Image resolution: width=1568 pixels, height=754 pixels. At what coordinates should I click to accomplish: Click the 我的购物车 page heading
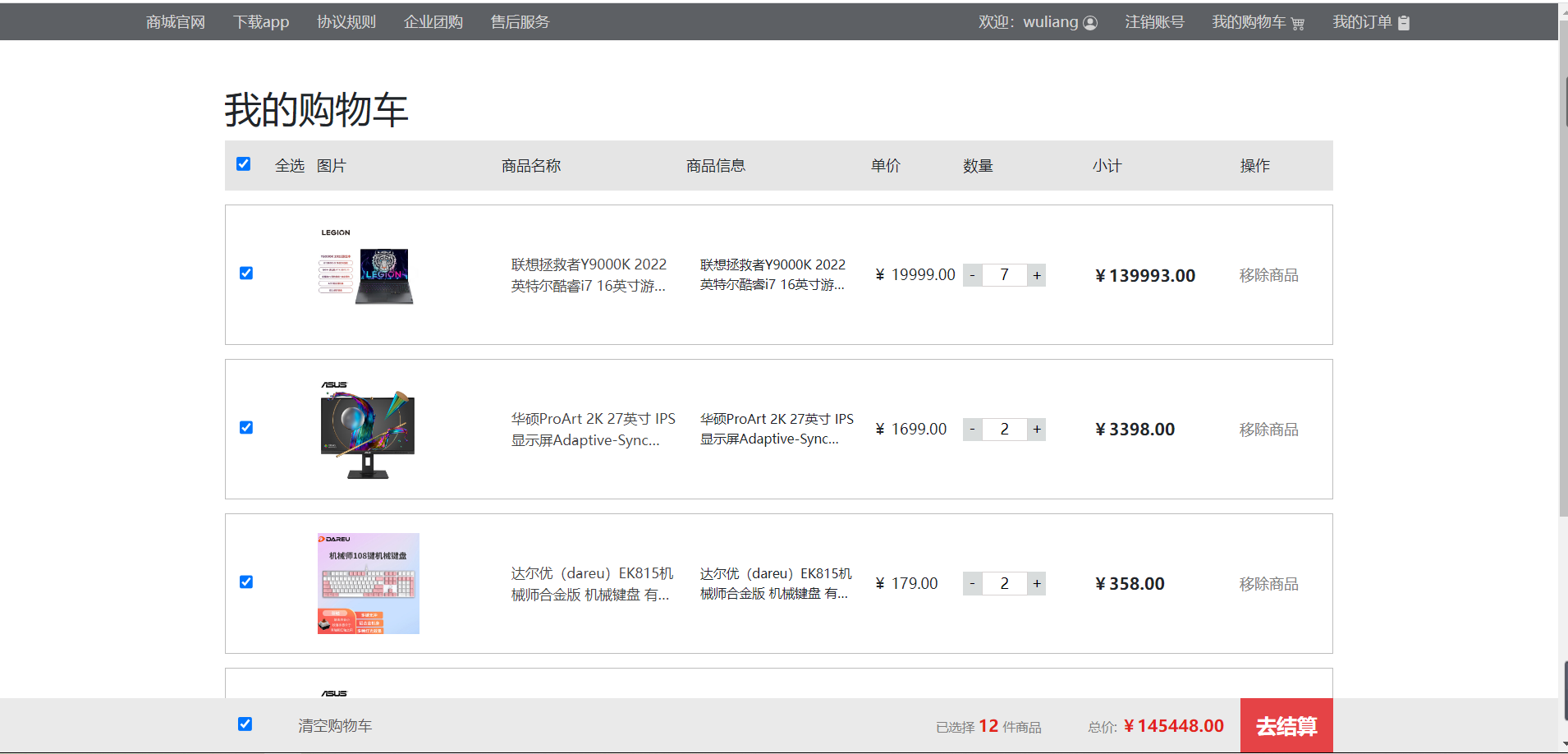(x=317, y=110)
